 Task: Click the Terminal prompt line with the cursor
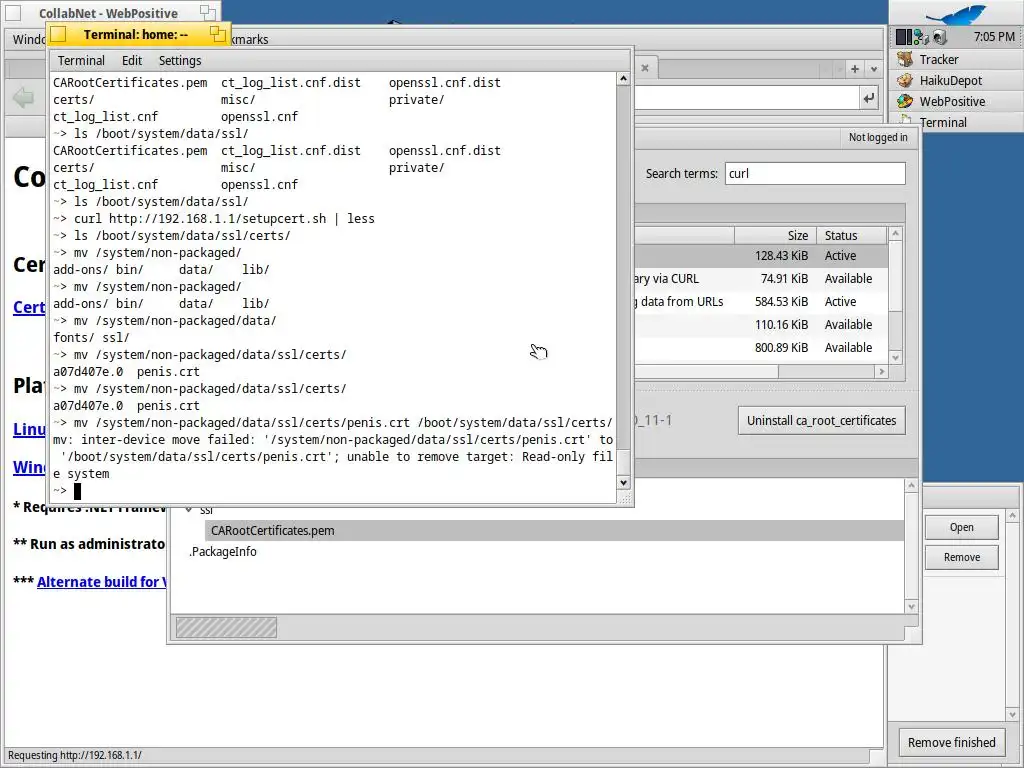(x=334, y=490)
